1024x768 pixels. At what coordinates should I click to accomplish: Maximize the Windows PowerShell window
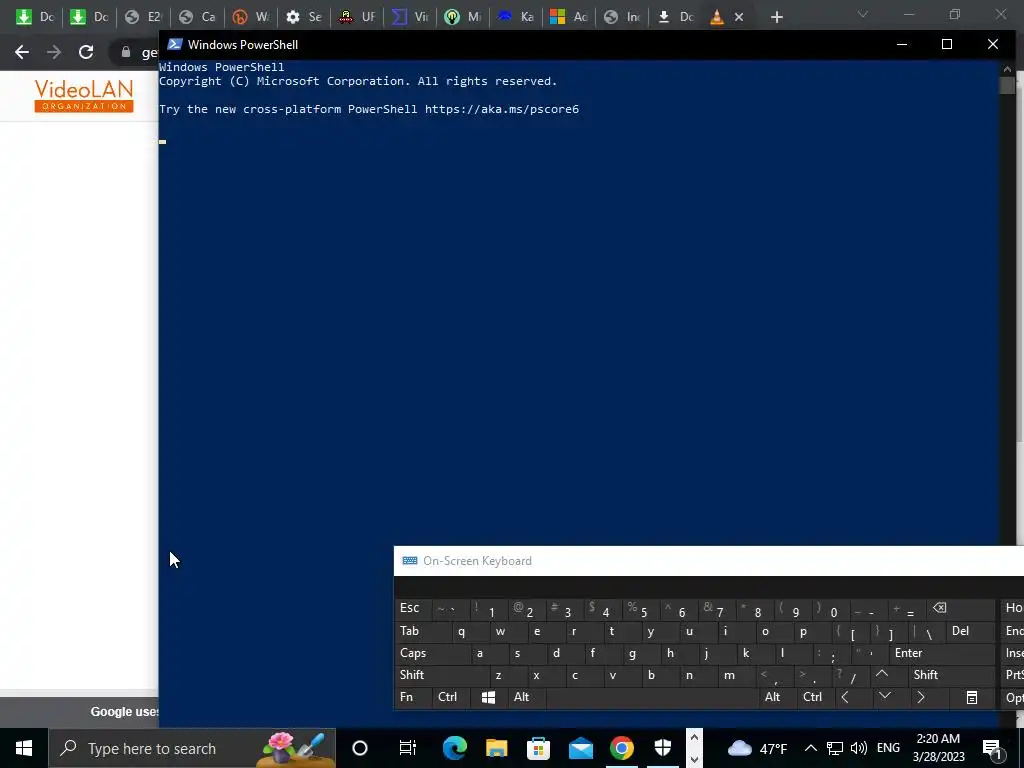tap(947, 44)
